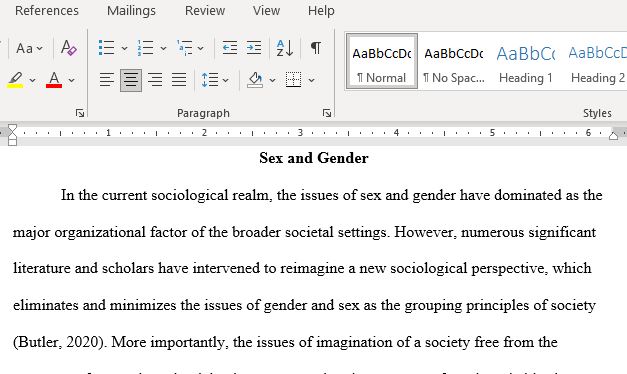Viewport: 627px width, 374px height.
Task: Open highlight color dropdown arrow
Action: coord(32,80)
